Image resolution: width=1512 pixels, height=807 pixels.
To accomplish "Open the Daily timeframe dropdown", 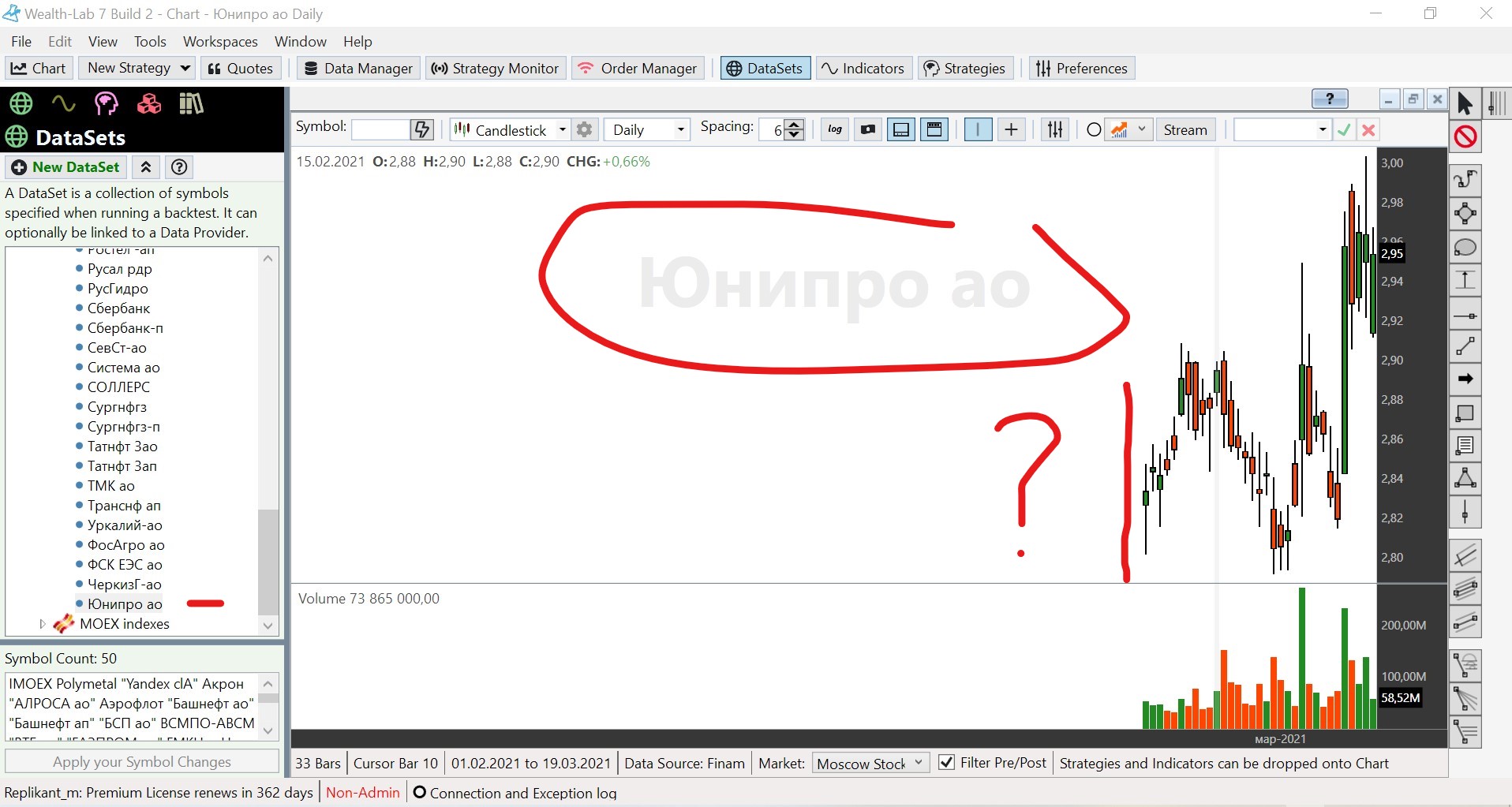I will 679,129.
